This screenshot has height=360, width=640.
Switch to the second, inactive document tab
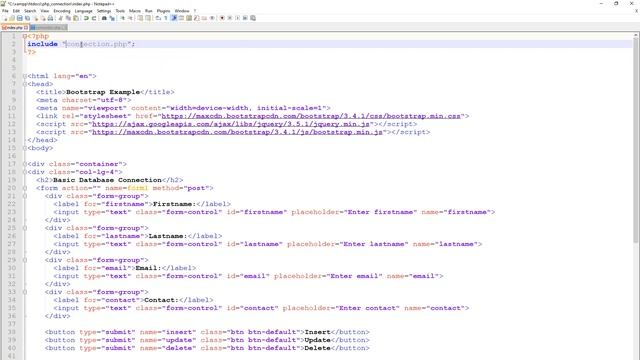(x=48, y=28)
